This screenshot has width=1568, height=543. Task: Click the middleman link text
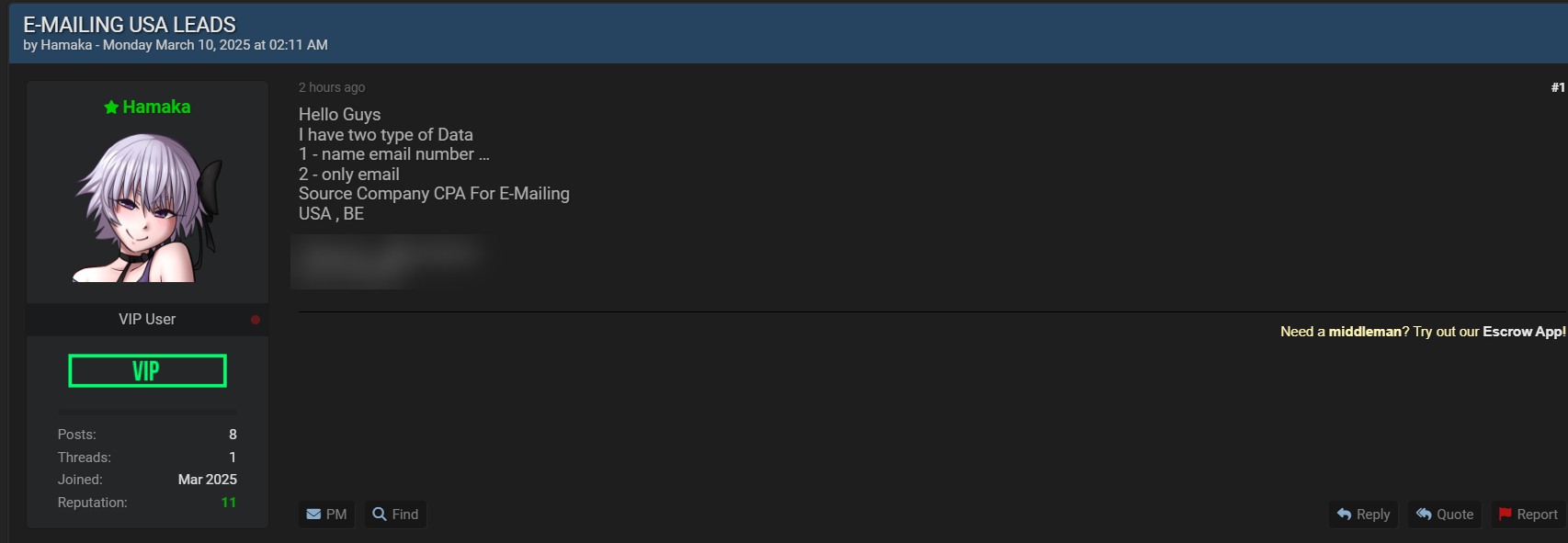click(1365, 332)
